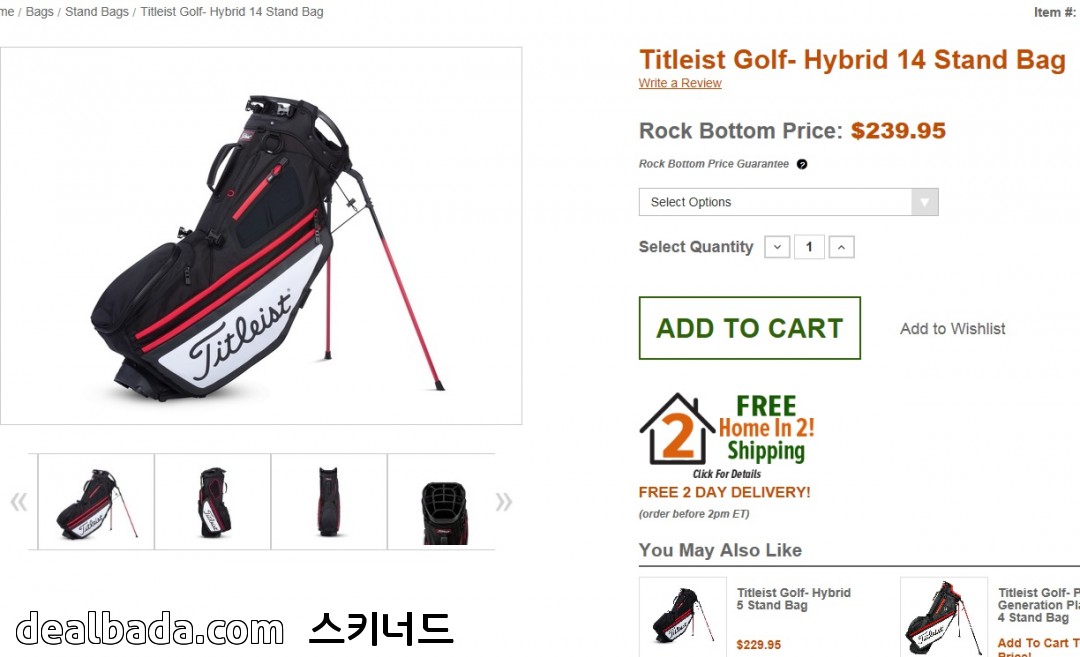
Task: Click the Free Home In 2 Shipping logo
Action: (x=727, y=436)
